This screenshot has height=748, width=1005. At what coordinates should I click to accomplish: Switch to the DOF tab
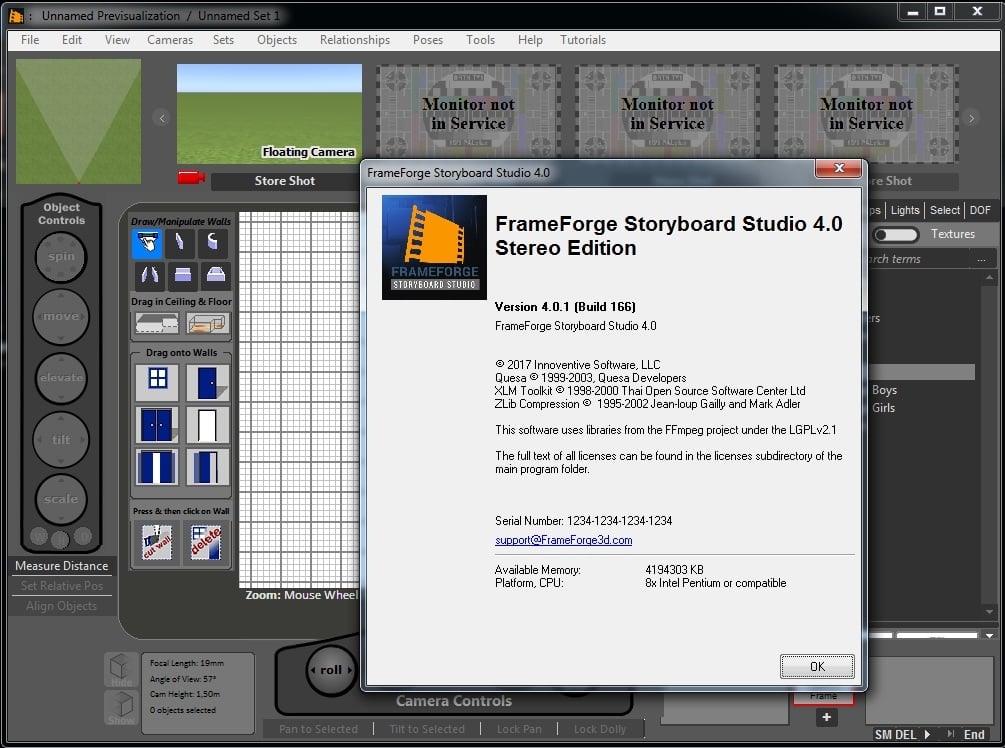[x=979, y=210]
